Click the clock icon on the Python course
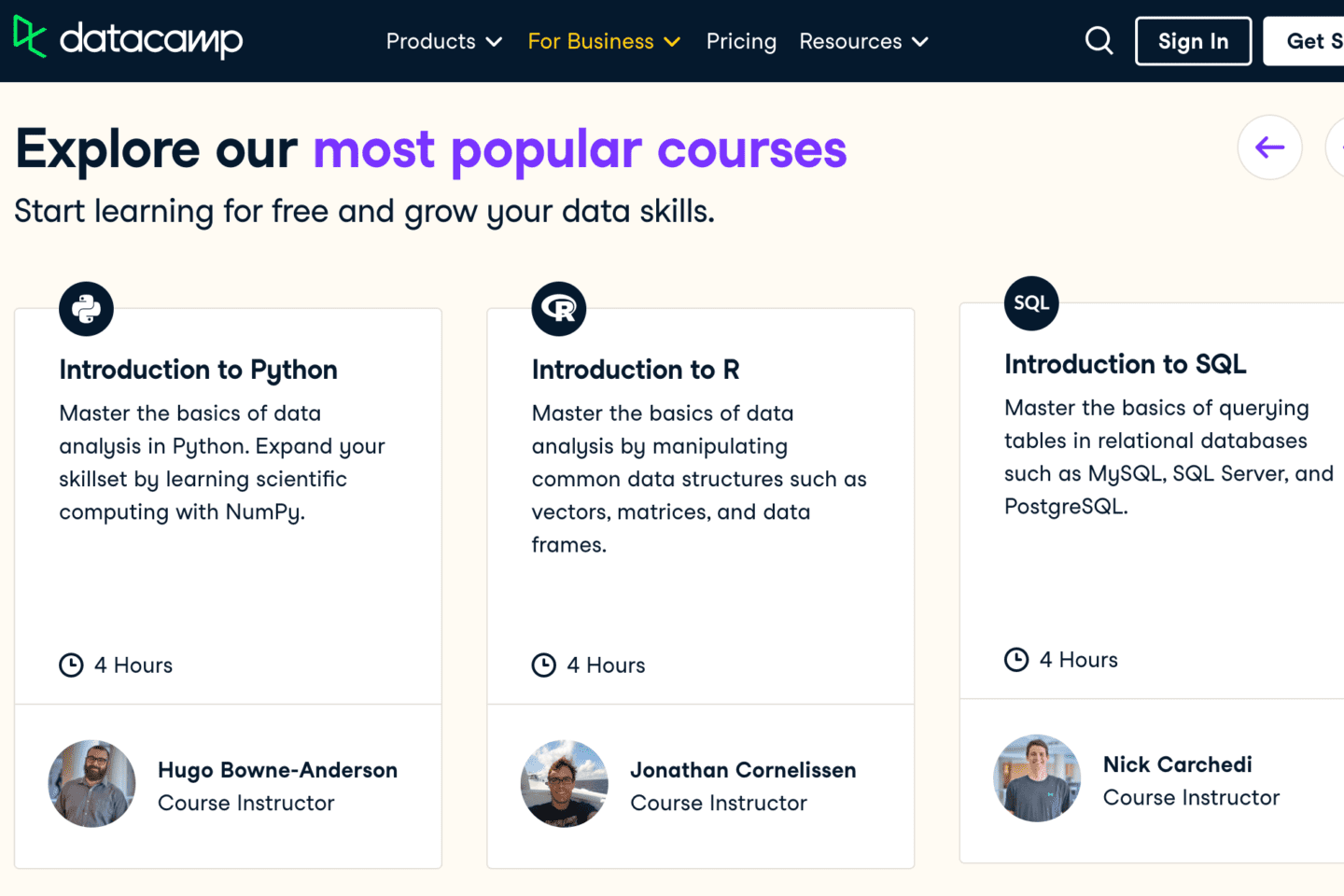 coord(71,665)
